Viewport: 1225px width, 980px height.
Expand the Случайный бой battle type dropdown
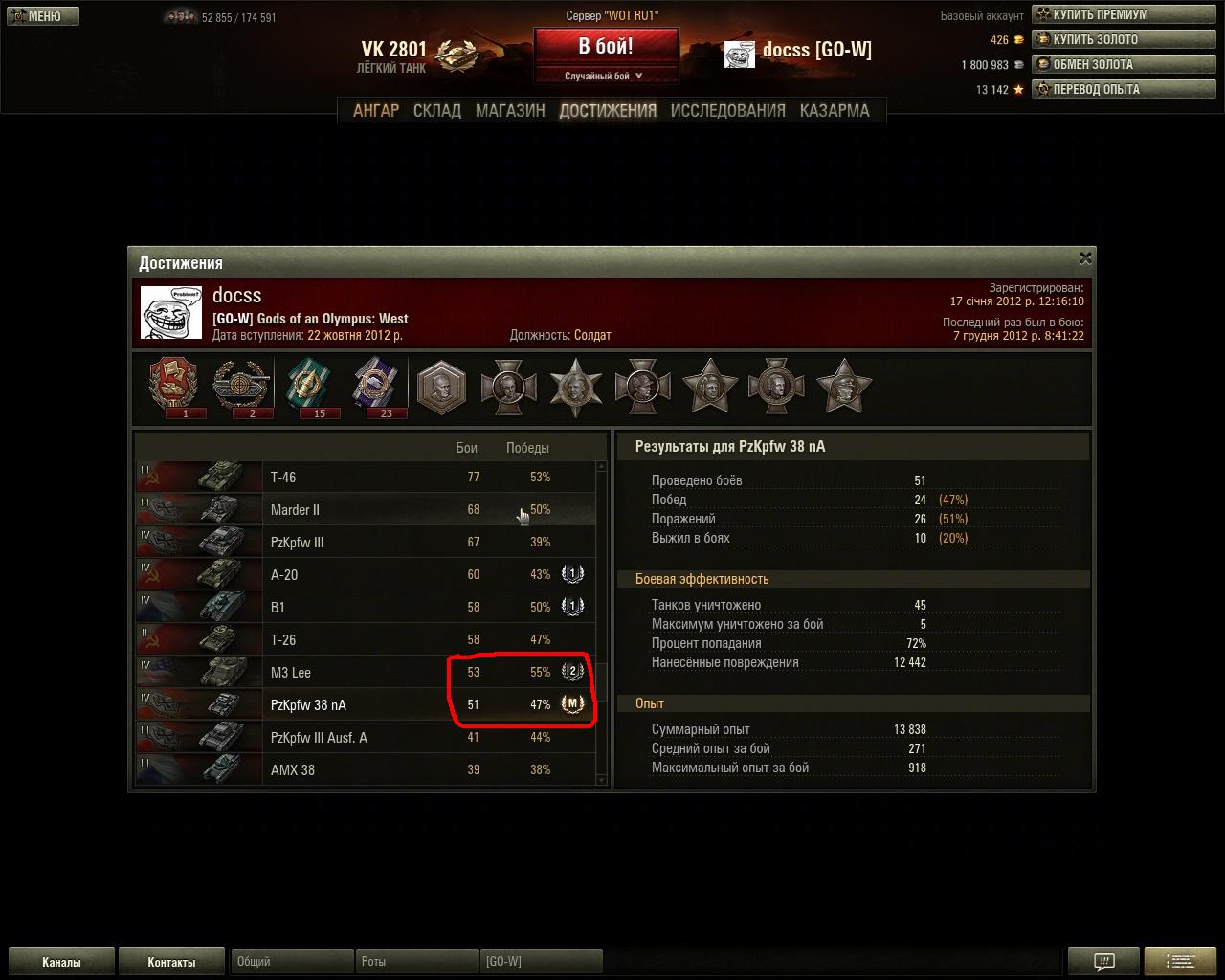(x=605, y=76)
